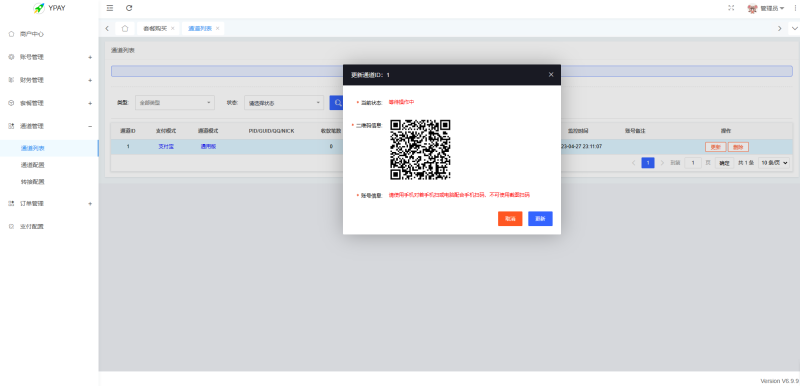The width and height of the screenshot is (800, 386).
Task: Expand 财务管理 with its plus sign
Action: point(90,80)
